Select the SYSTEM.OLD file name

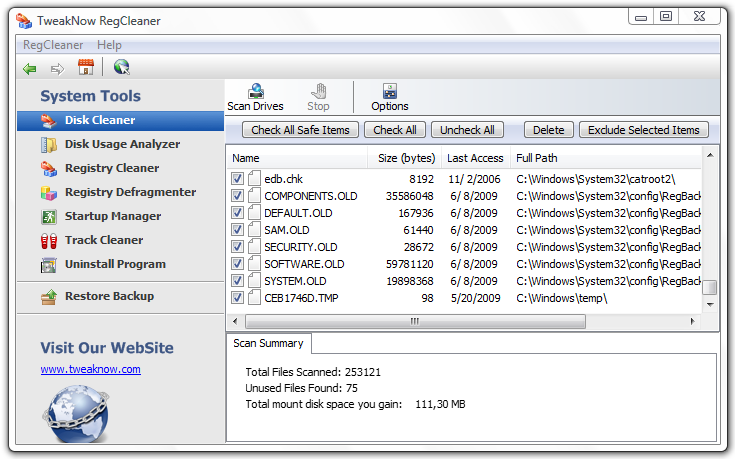coord(295,281)
